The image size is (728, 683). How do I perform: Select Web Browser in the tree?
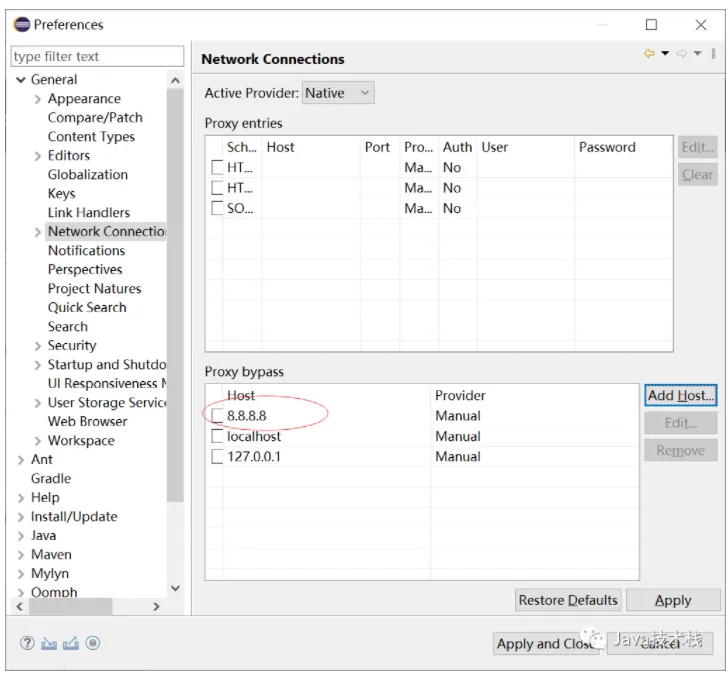[88, 422]
